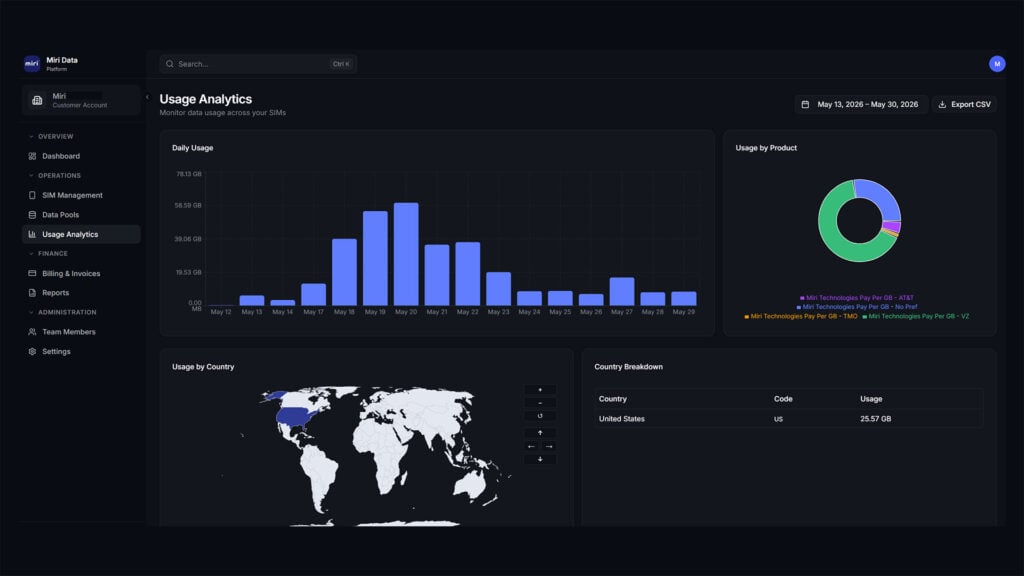
Task: Click the purple AT&T donut segment
Action: click(x=891, y=227)
